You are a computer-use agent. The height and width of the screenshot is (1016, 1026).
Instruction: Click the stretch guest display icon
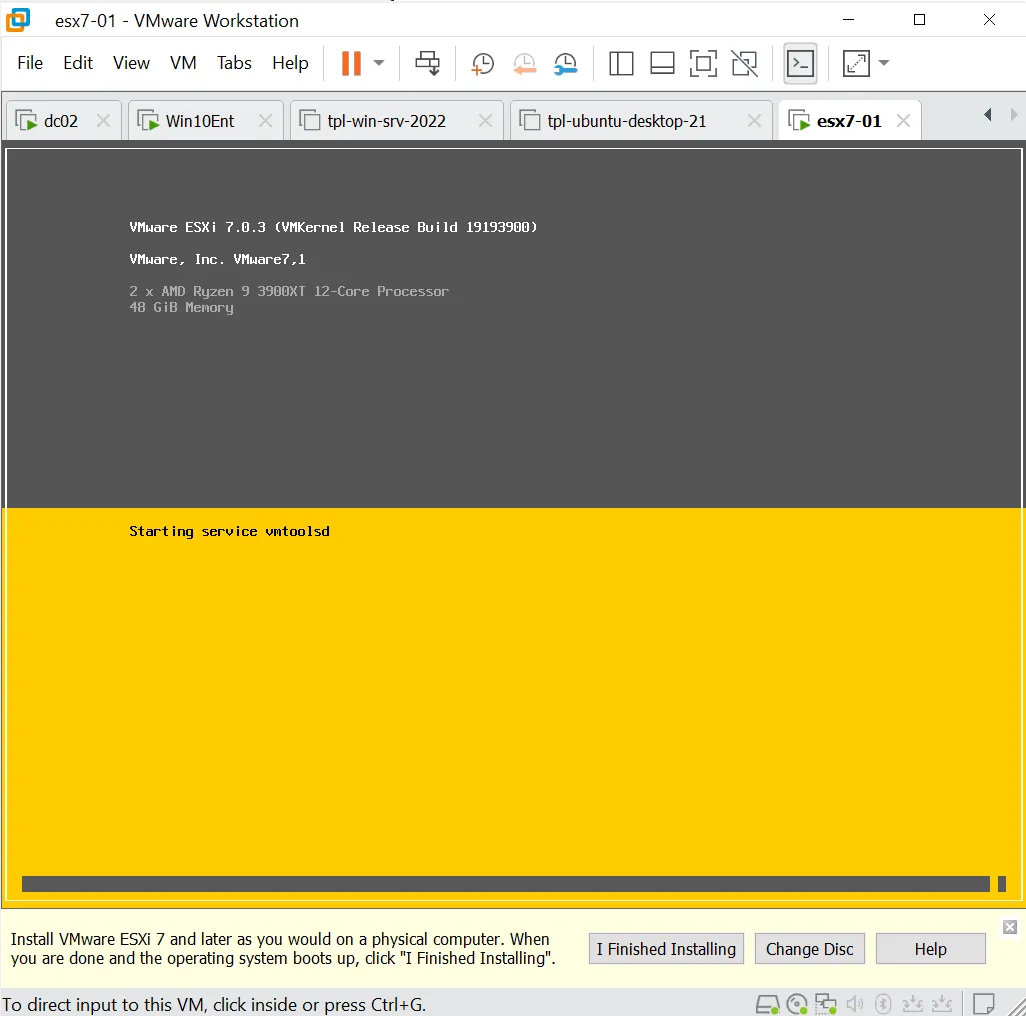(x=856, y=63)
